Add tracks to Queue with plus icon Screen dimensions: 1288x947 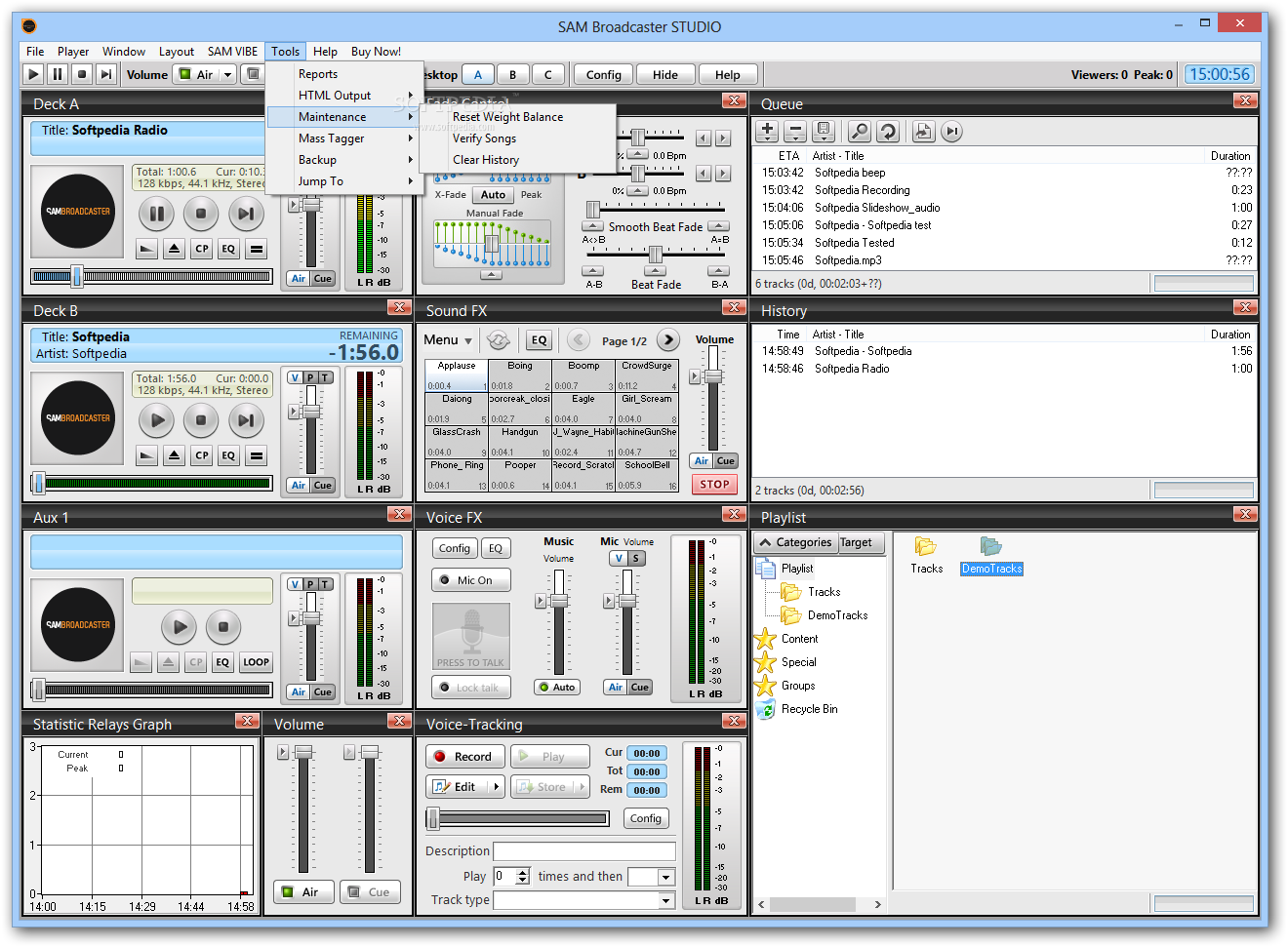coord(767,131)
